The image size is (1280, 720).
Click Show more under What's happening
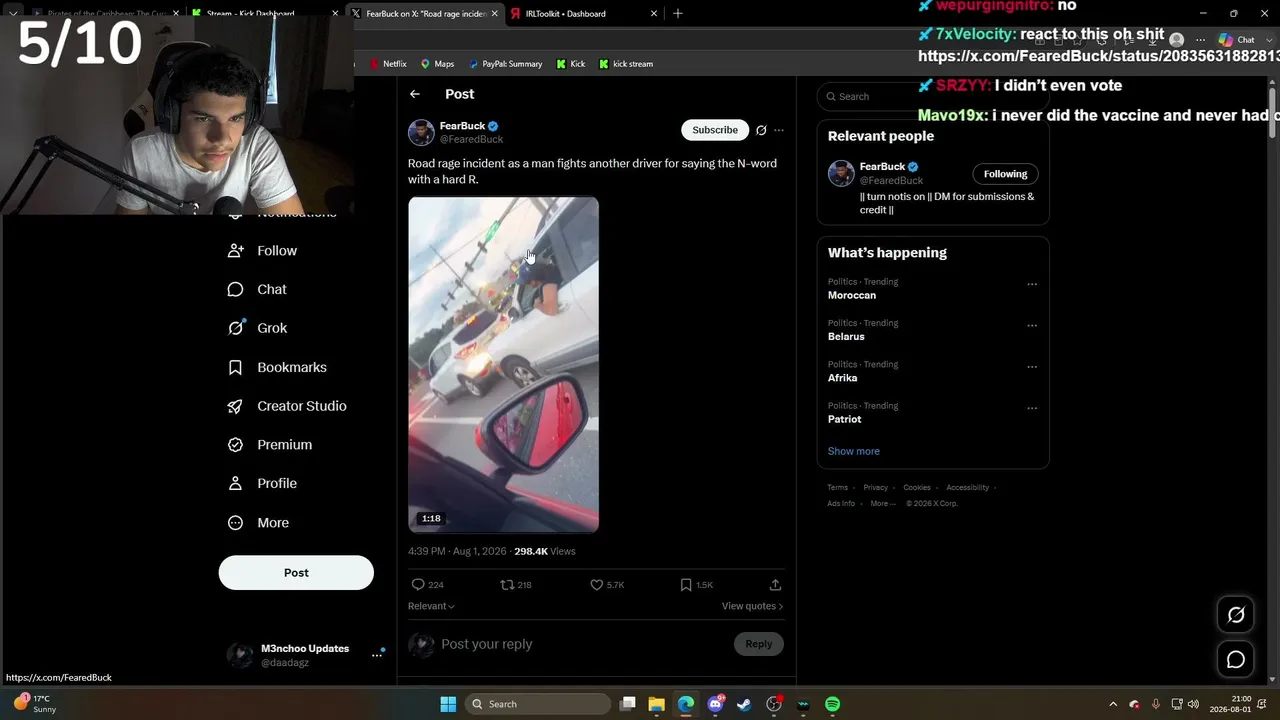(x=854, y=452)
